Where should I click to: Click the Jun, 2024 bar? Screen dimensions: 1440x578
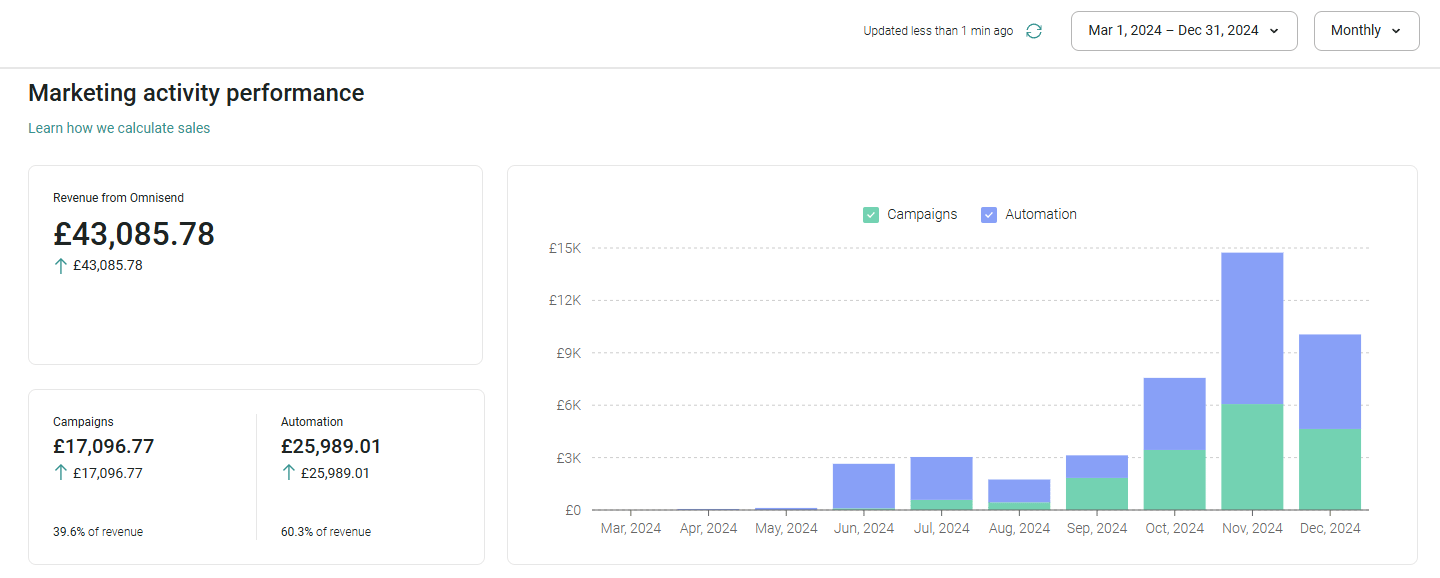pyautogui.click(x=864, y=486)
